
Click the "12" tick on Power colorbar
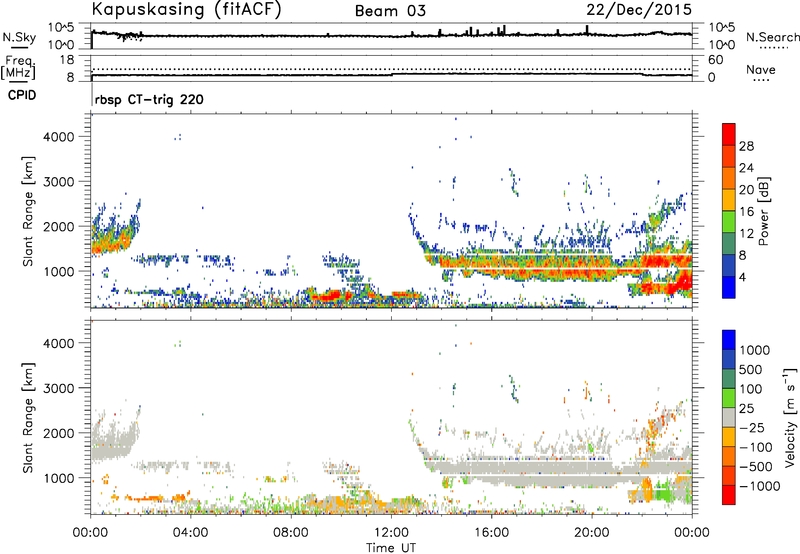tap(746, 234)
